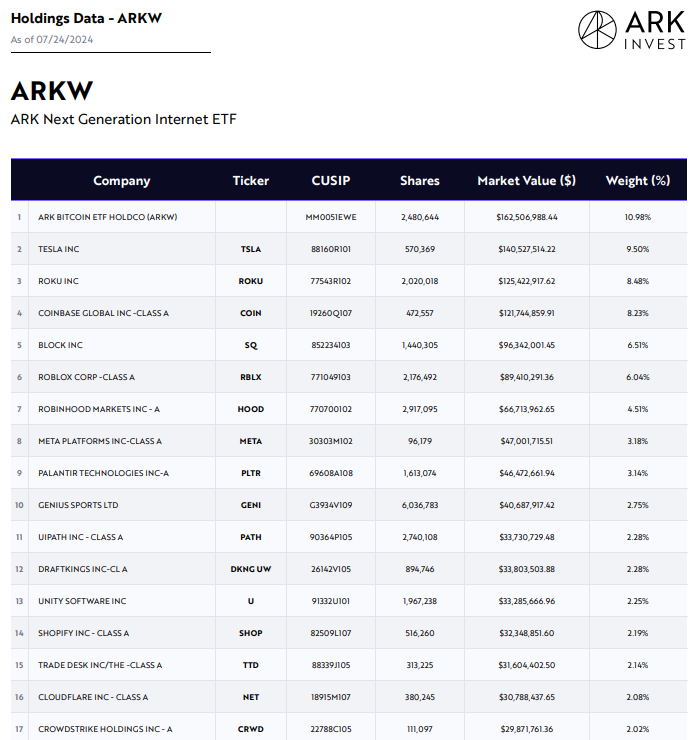The width and height of the screenshot is (692, 740).
Task: Click the ARK Invest logo icon
Action: [597, 30]
